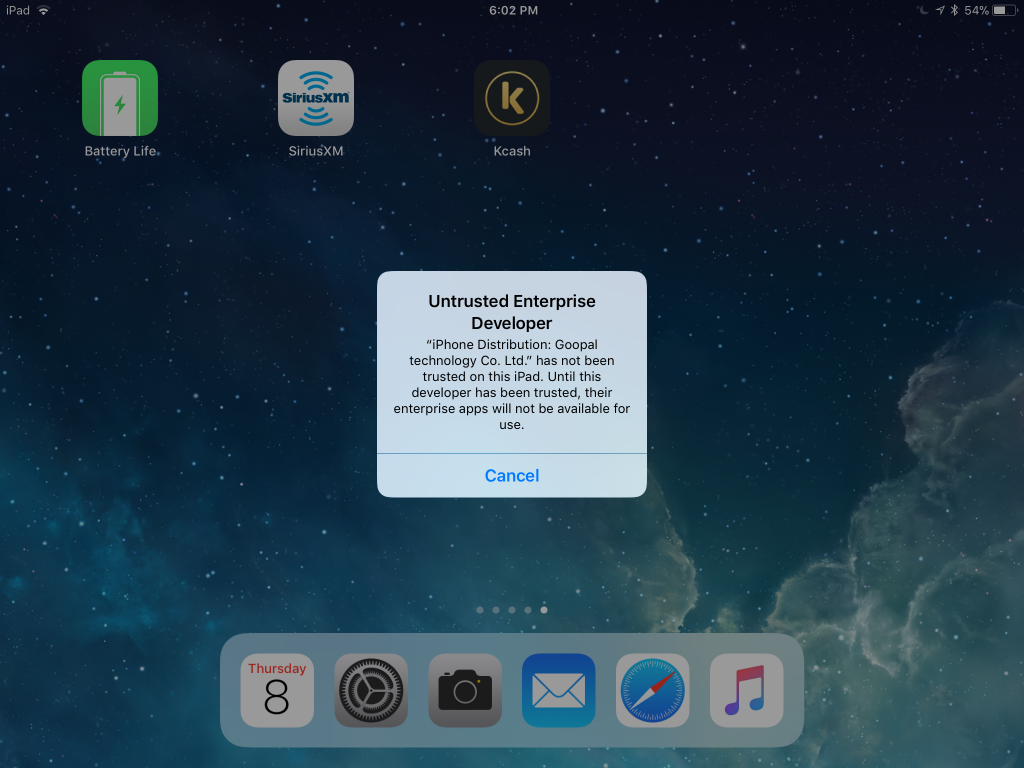Open the Mail app in dock

[559, 690]
